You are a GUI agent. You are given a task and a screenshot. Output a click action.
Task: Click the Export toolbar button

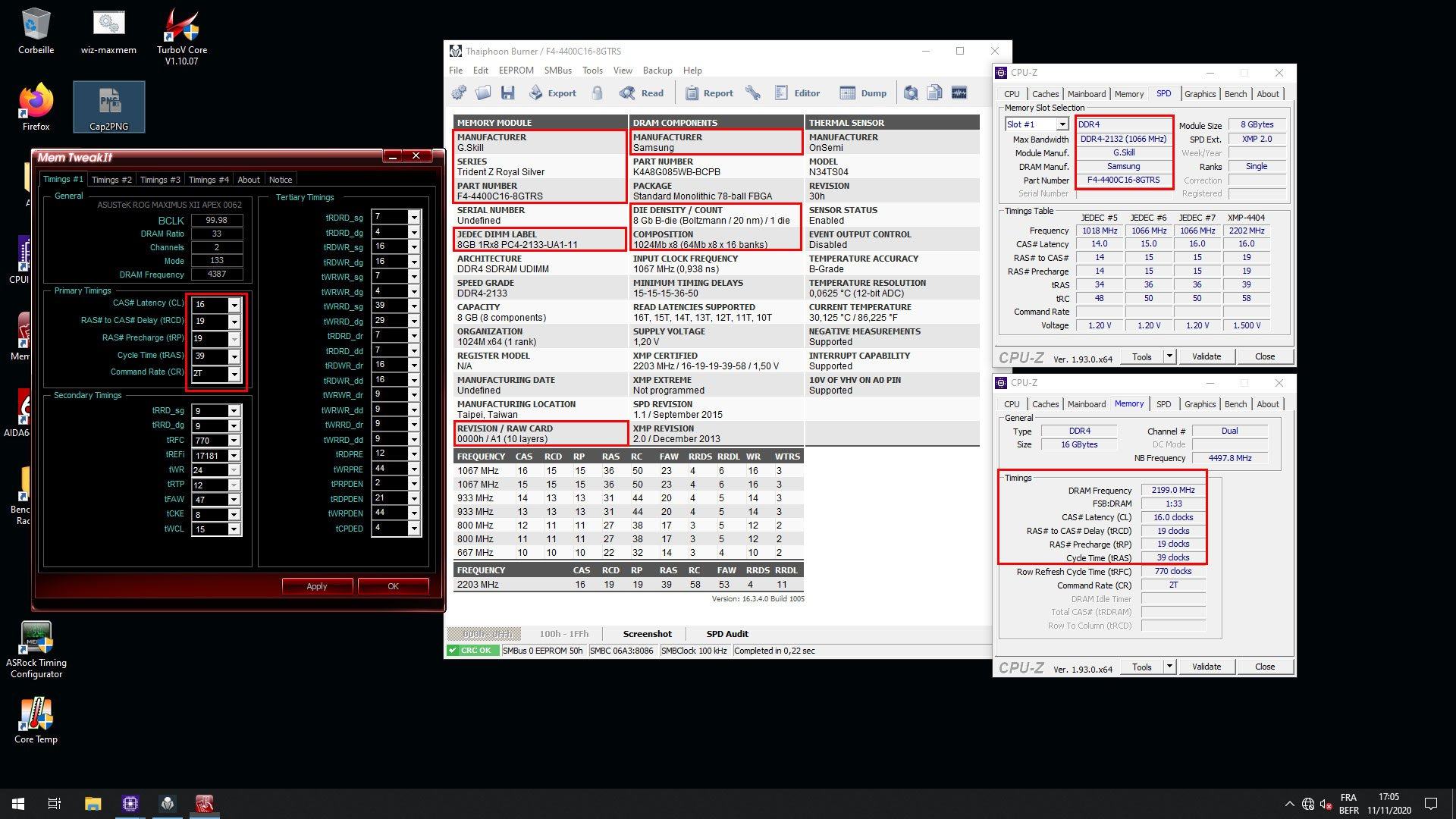[x=553, y=93]
